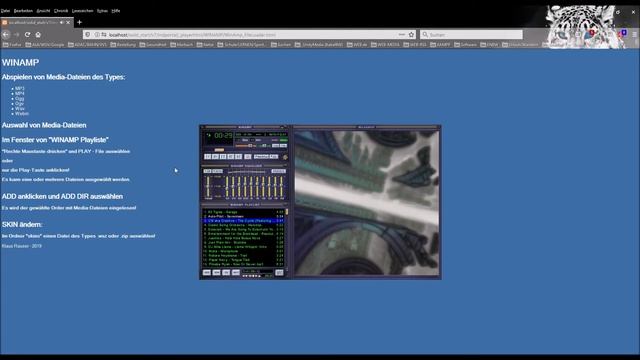Open the Software bookmarks folder

pyautogui.click(x=465, y=44)
